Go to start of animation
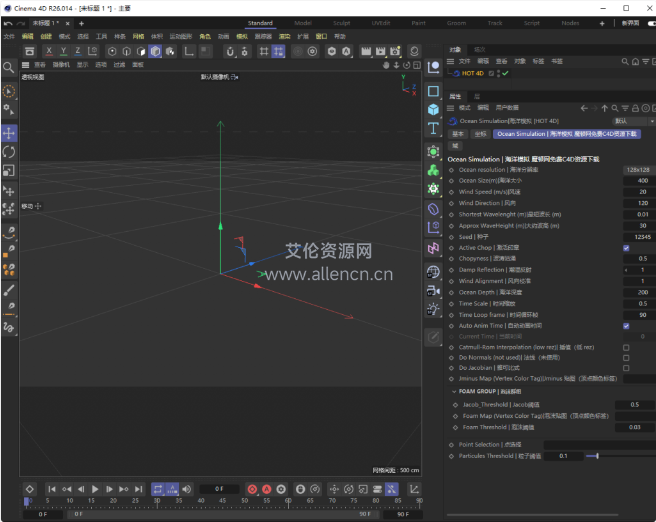Screen dimensions: 656x522 tap(52, 489)
